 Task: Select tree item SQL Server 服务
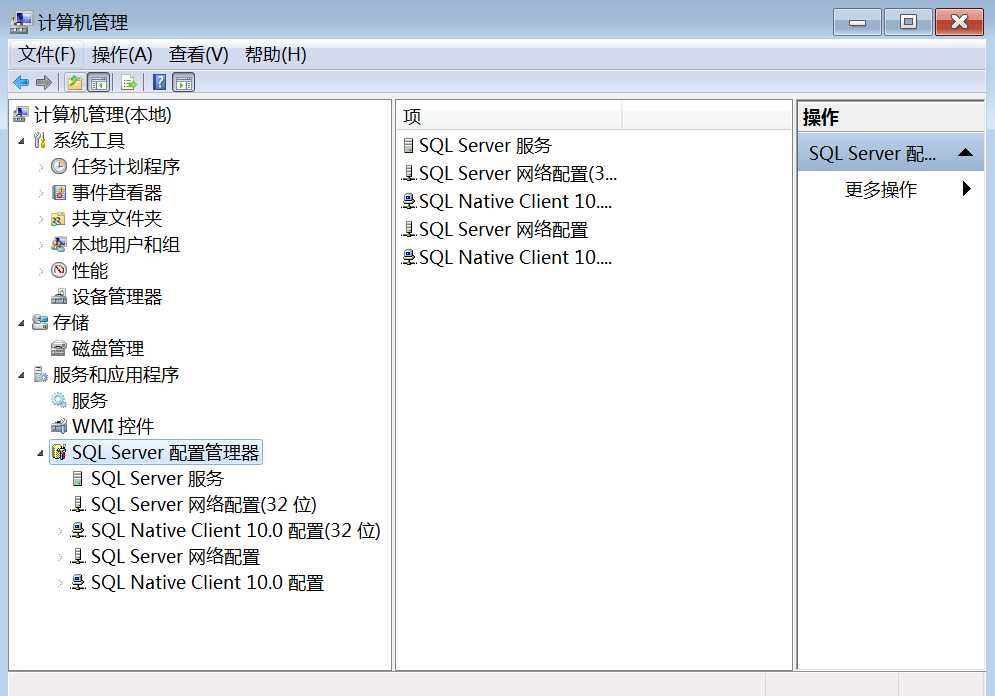click(x=157, y=478)
